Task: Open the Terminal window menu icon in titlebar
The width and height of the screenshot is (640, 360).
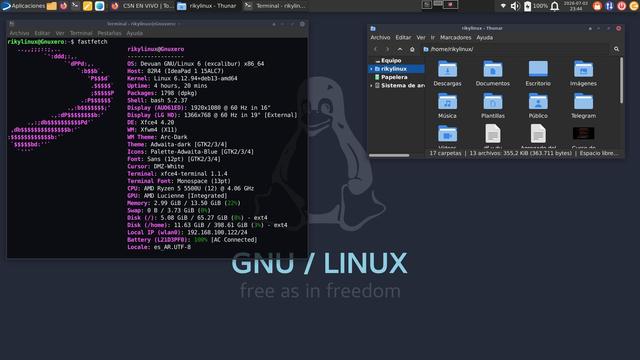Action: click(12, 24)
